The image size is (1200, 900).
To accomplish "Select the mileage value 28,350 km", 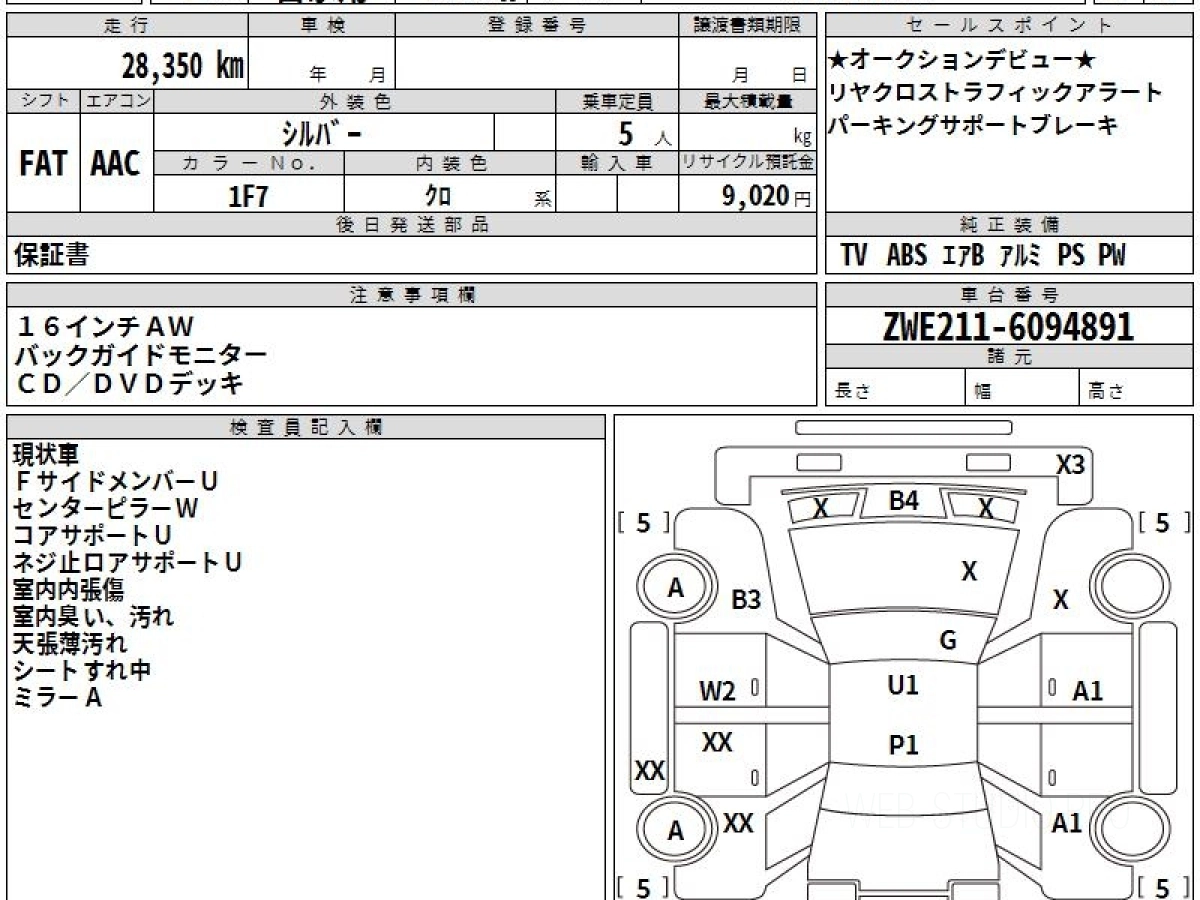I will pos(183,65).
